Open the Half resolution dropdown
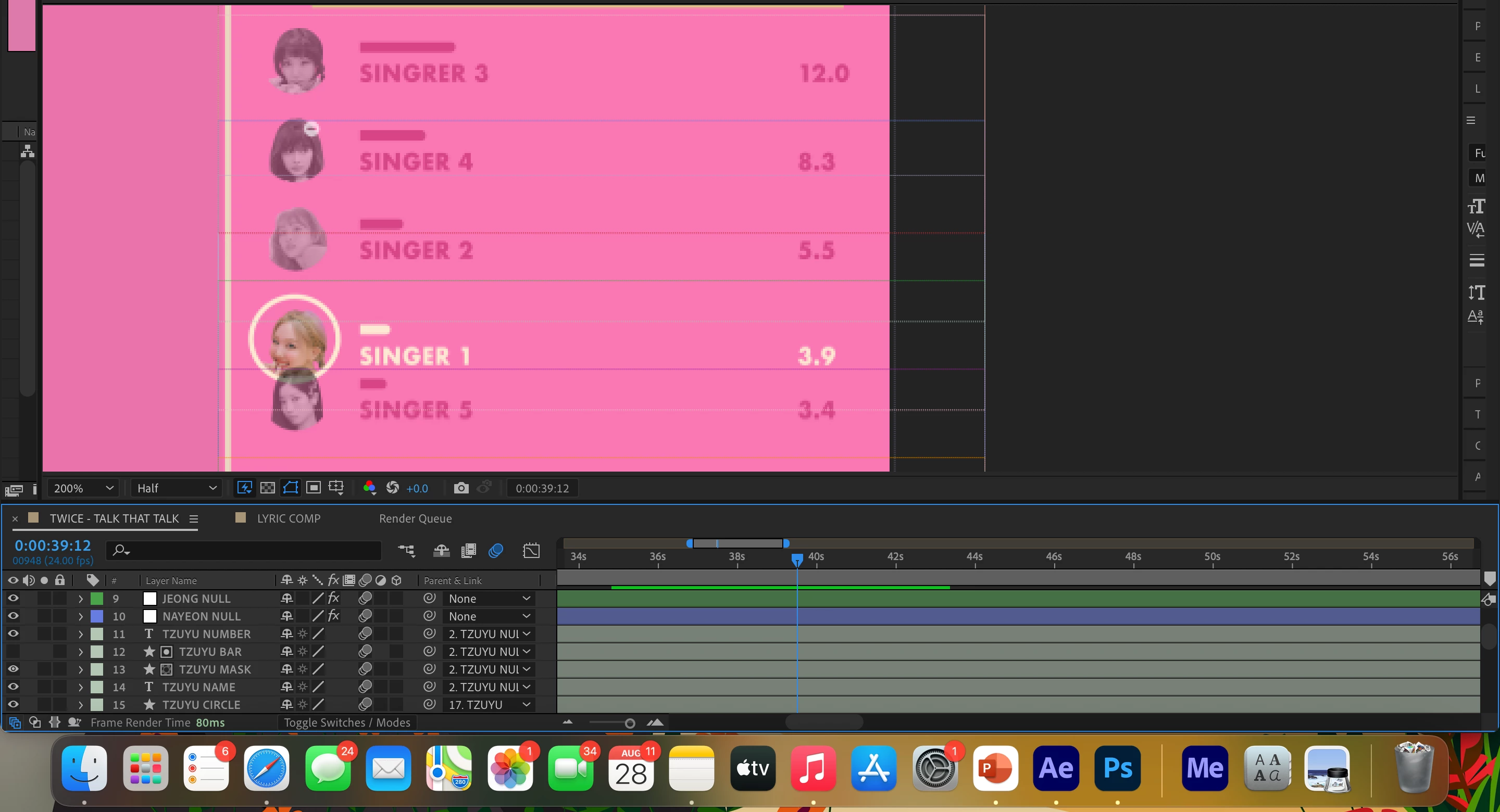Screen dimensions: 1500x812 (176, 488)
